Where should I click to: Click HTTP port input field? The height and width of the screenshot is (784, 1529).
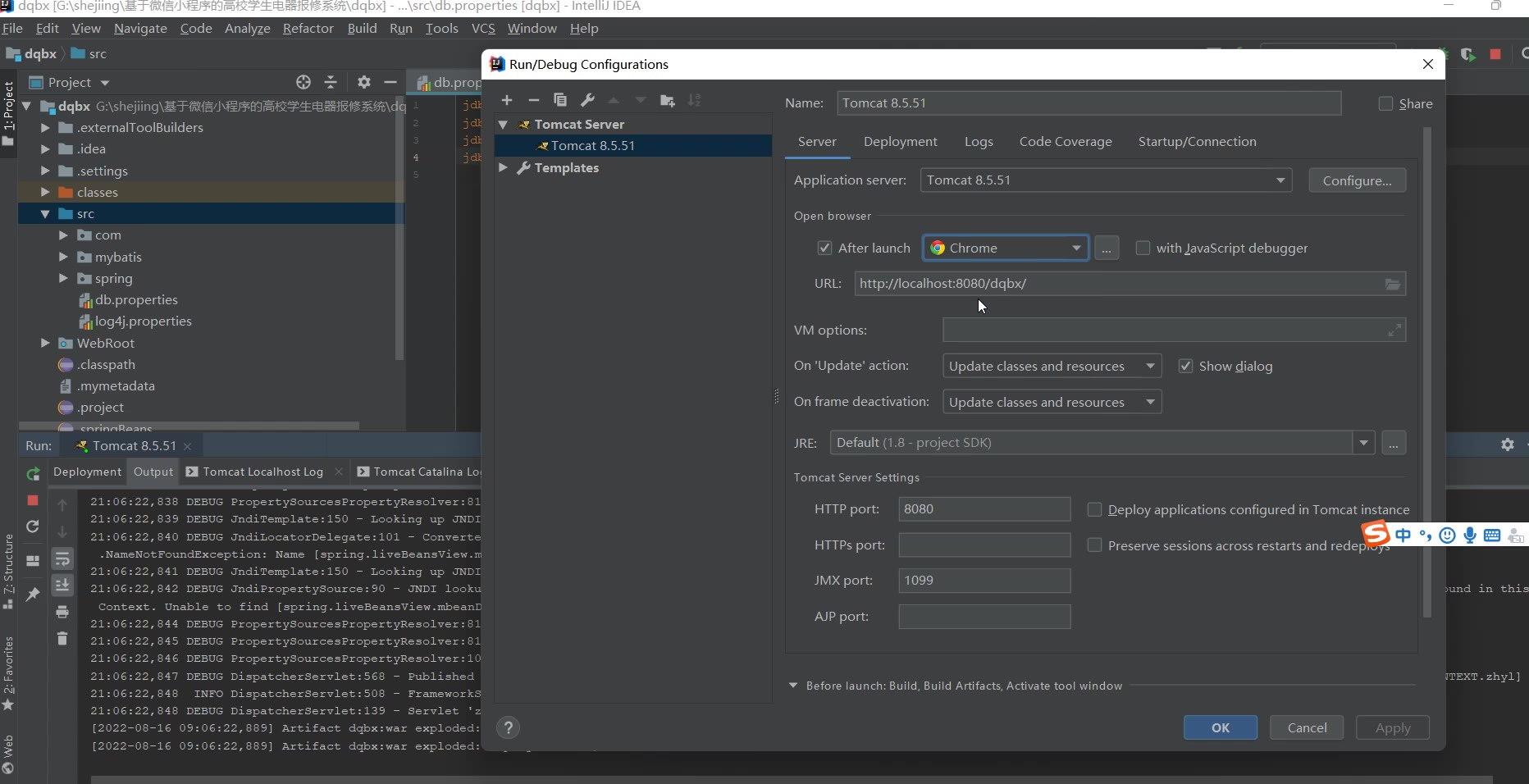984,508
